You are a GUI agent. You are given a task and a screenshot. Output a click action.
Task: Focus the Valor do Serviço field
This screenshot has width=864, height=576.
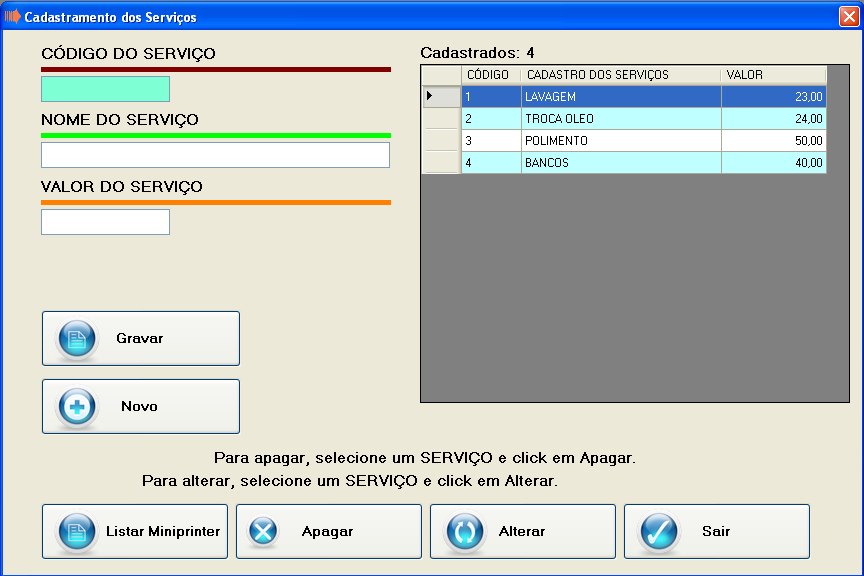coord(105,222)
